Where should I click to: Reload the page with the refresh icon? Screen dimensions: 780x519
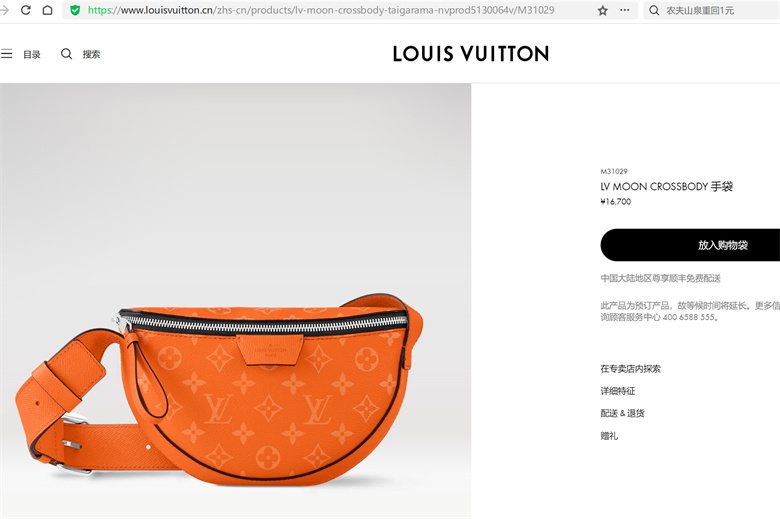26,10
